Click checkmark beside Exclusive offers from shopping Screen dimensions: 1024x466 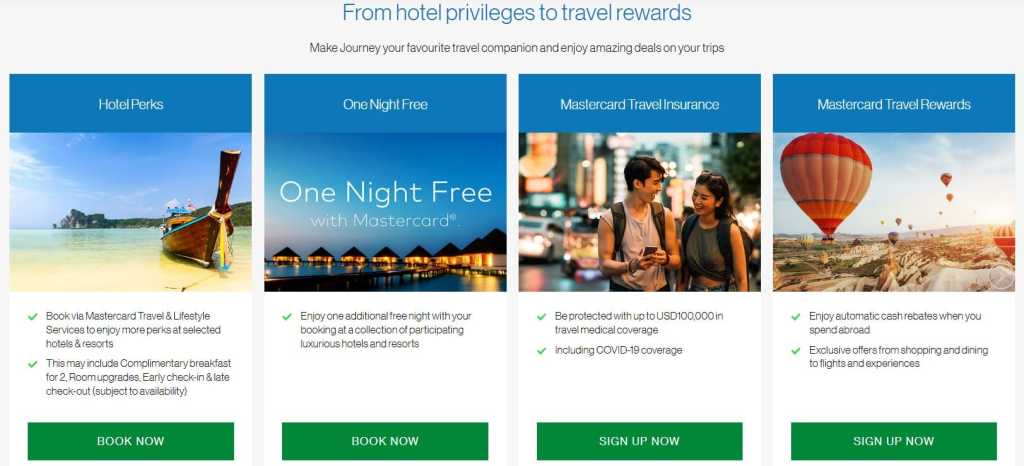795,351
